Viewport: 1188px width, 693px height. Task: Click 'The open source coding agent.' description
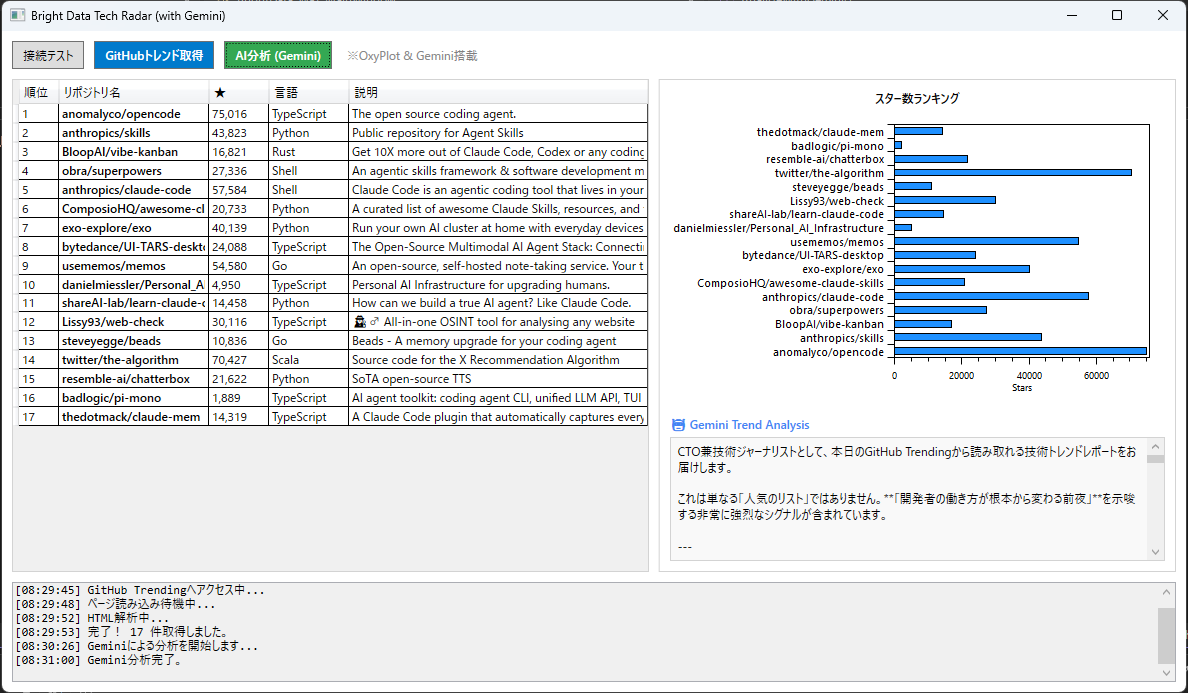tap(498, 114)
